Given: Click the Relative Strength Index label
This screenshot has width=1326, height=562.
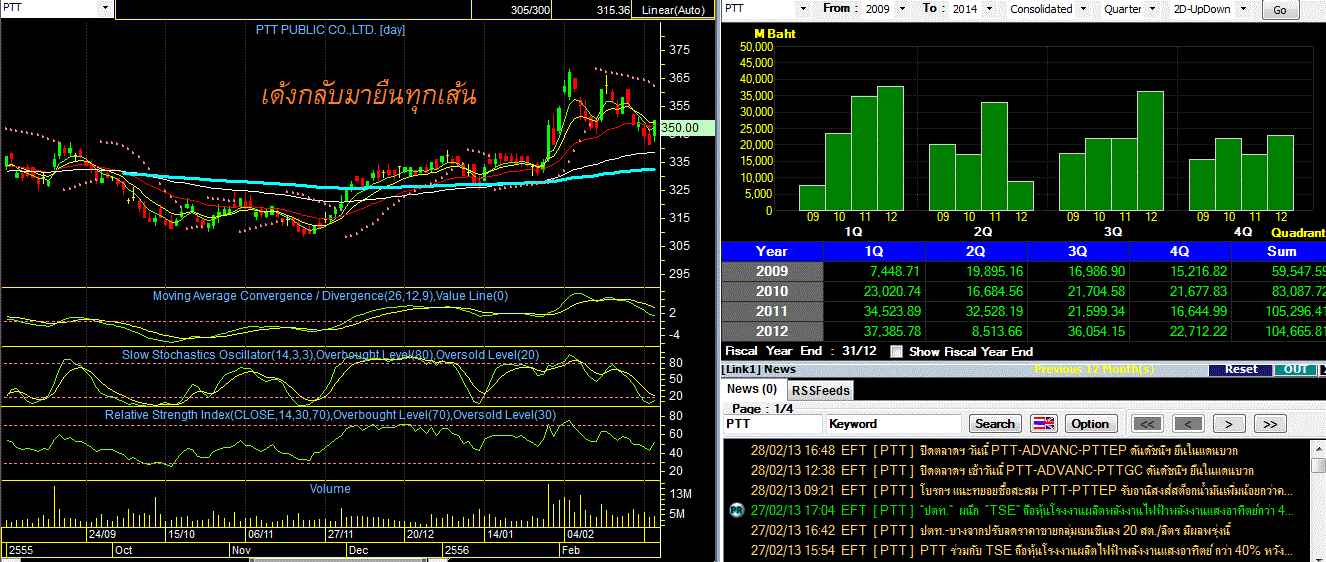Looking at the screenshot, I should click(331, 414).
